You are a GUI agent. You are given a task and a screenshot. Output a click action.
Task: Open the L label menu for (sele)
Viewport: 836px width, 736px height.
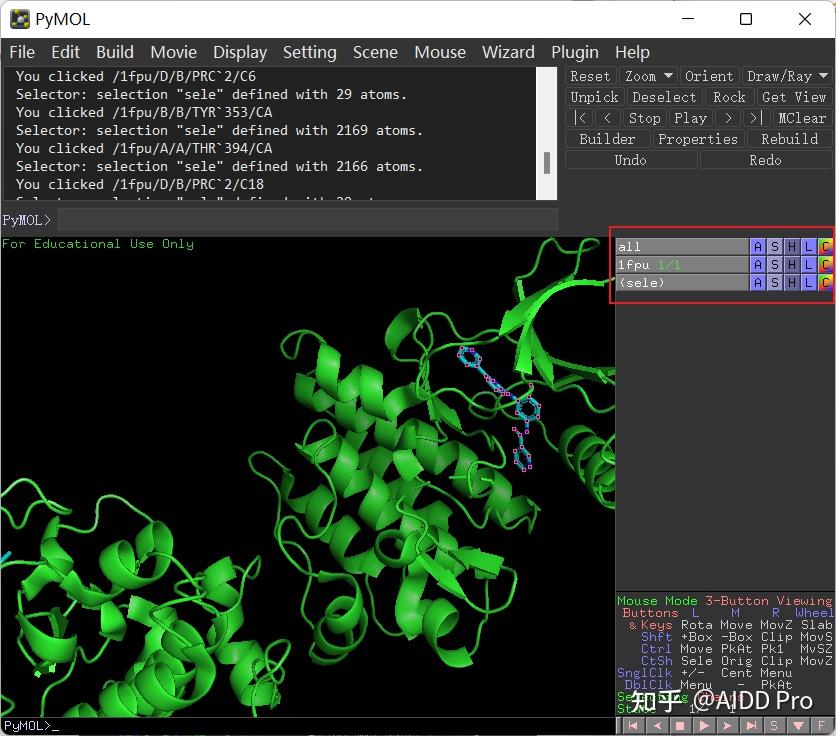[x=809, y=283]
